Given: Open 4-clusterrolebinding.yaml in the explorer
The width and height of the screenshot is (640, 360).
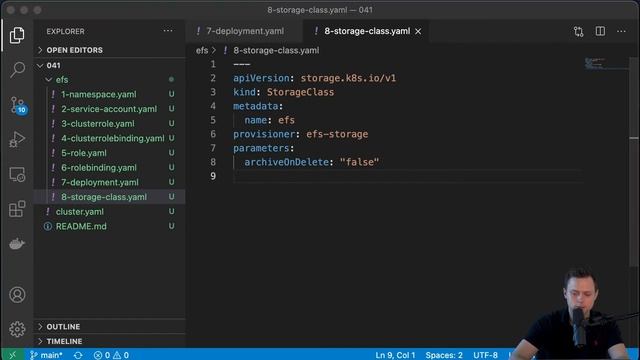Looking at the screenshot, I should tap(113, 138).
